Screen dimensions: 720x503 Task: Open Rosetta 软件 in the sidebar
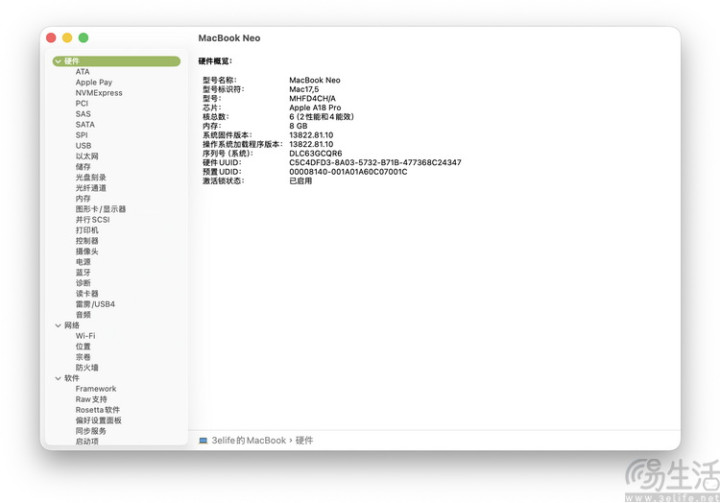pyautogui.click(x=98, y=410)
